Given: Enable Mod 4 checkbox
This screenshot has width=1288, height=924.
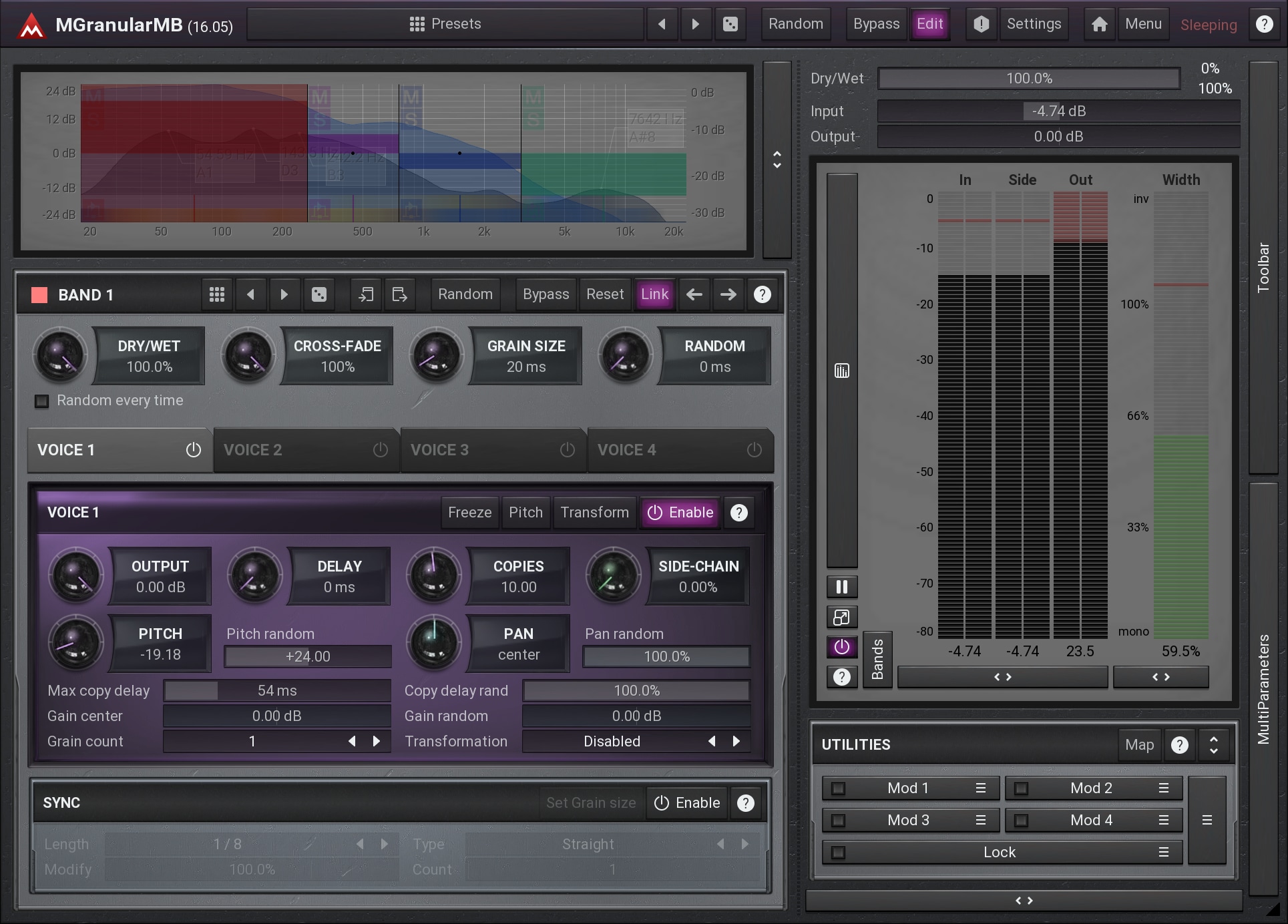Looking at the screenshot, I should [x=1021, y=821].
